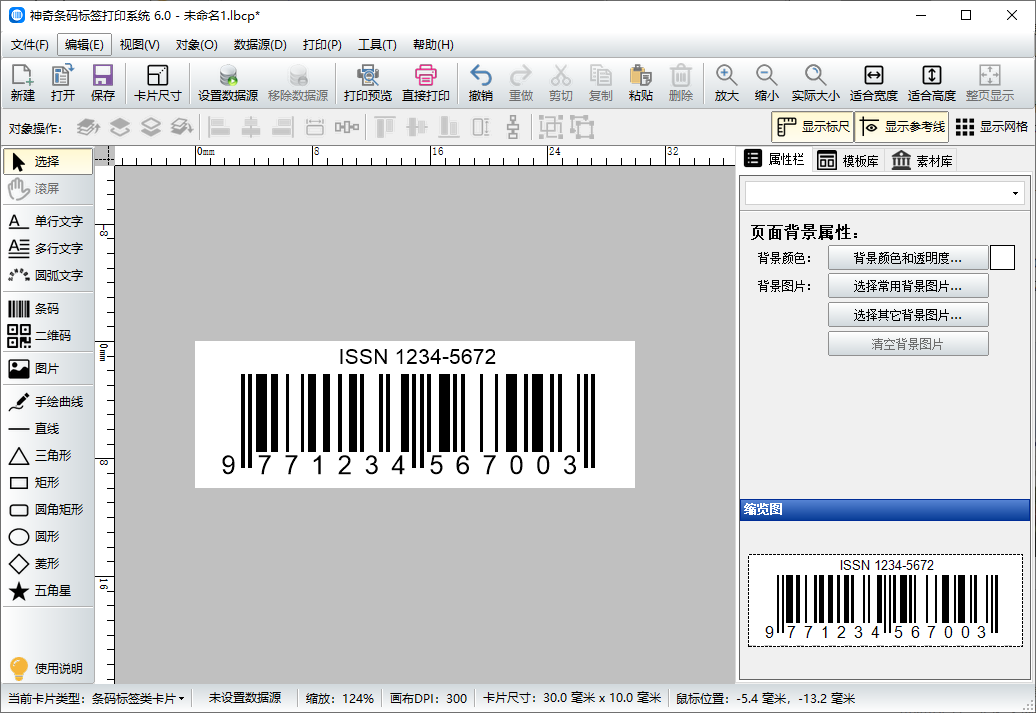Select the 圆角矩形 rounded rectangle tool
Screen dimensions: 1036x713
[x=47, y=509]
